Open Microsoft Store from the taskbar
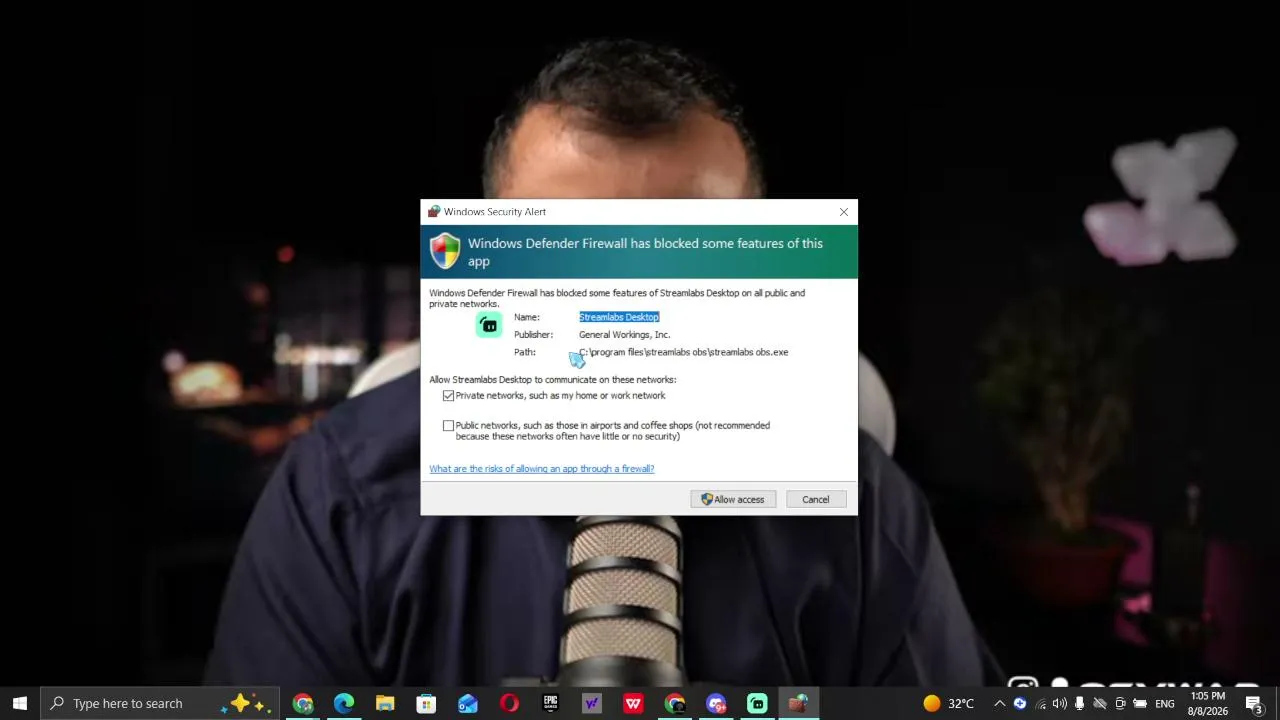This screenshot has height=720, width=1280. coord(426,703)
